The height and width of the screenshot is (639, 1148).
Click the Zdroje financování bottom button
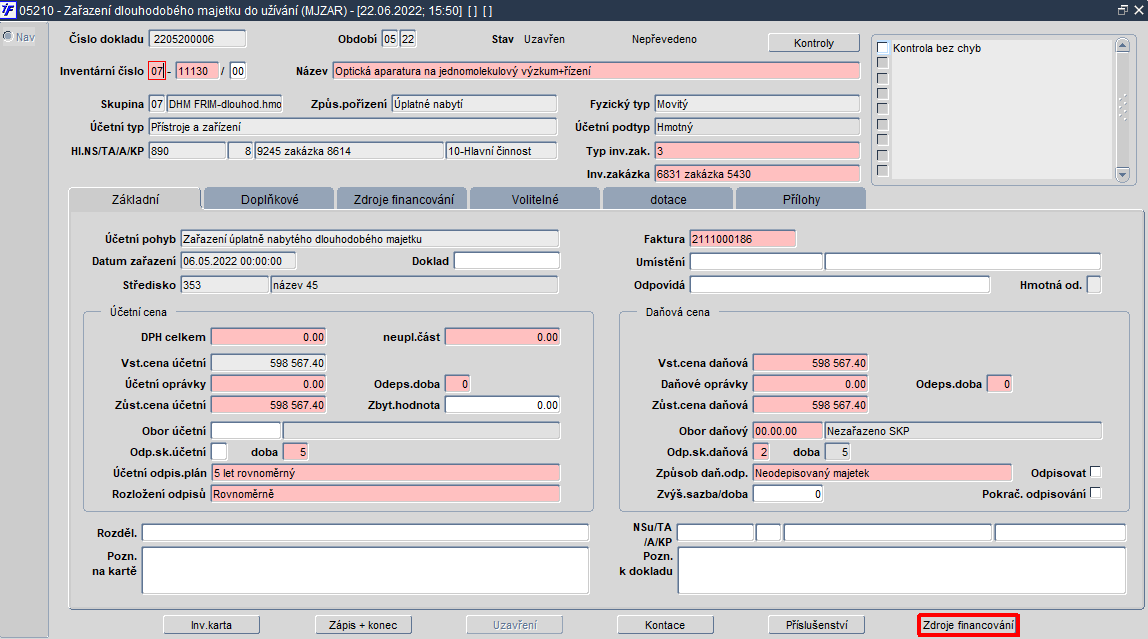968,625
